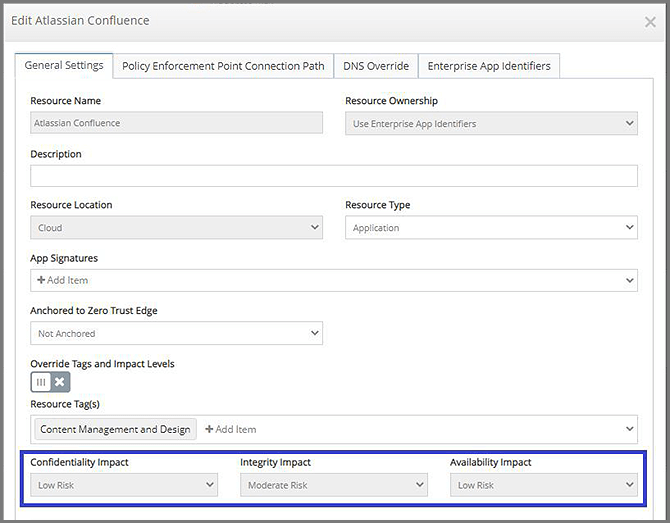
Task: Open the Availability Impact dropdown
Action: (x=544, y=485)
